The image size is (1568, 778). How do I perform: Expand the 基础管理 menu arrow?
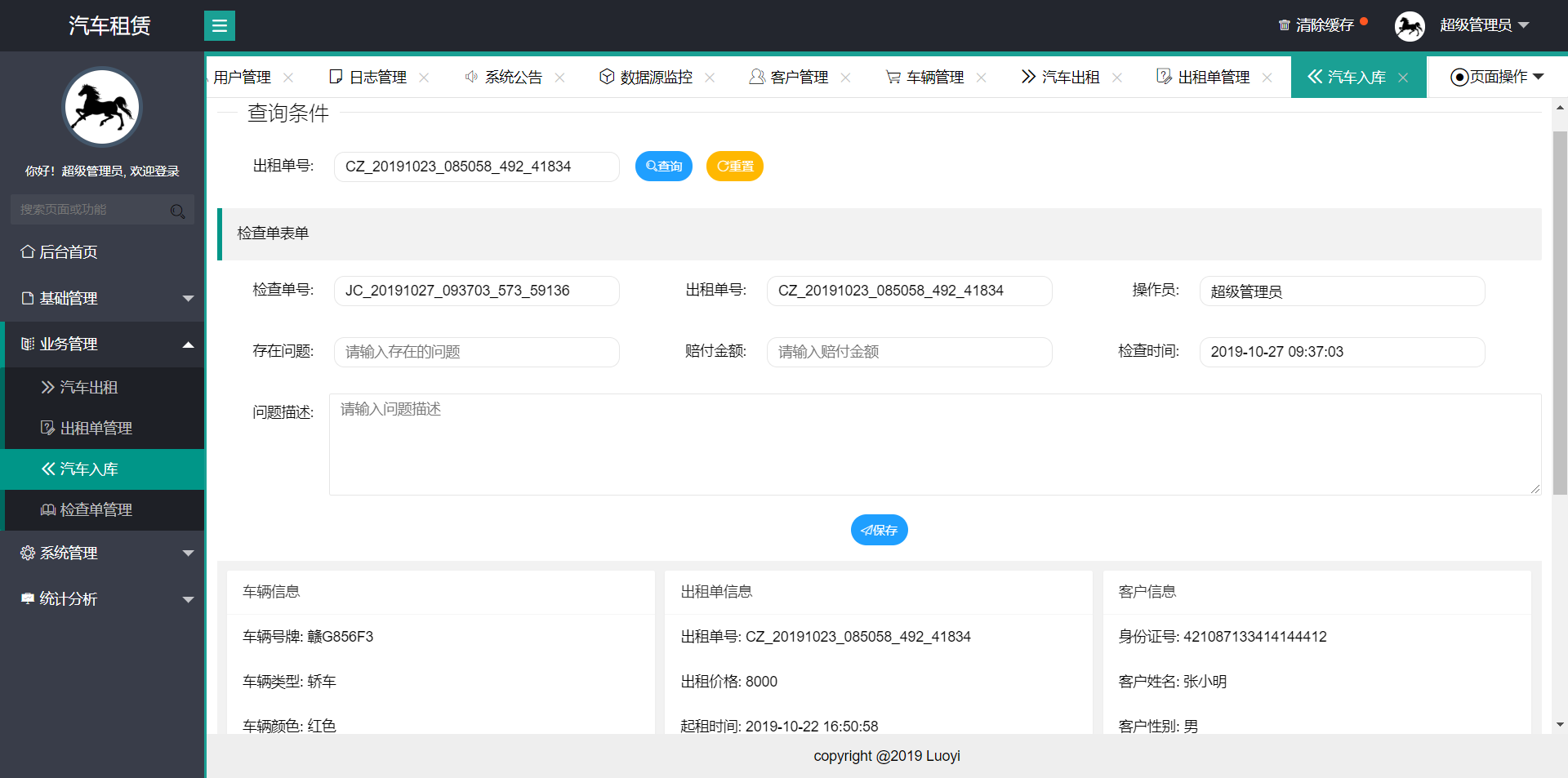(x=188, y=299)
